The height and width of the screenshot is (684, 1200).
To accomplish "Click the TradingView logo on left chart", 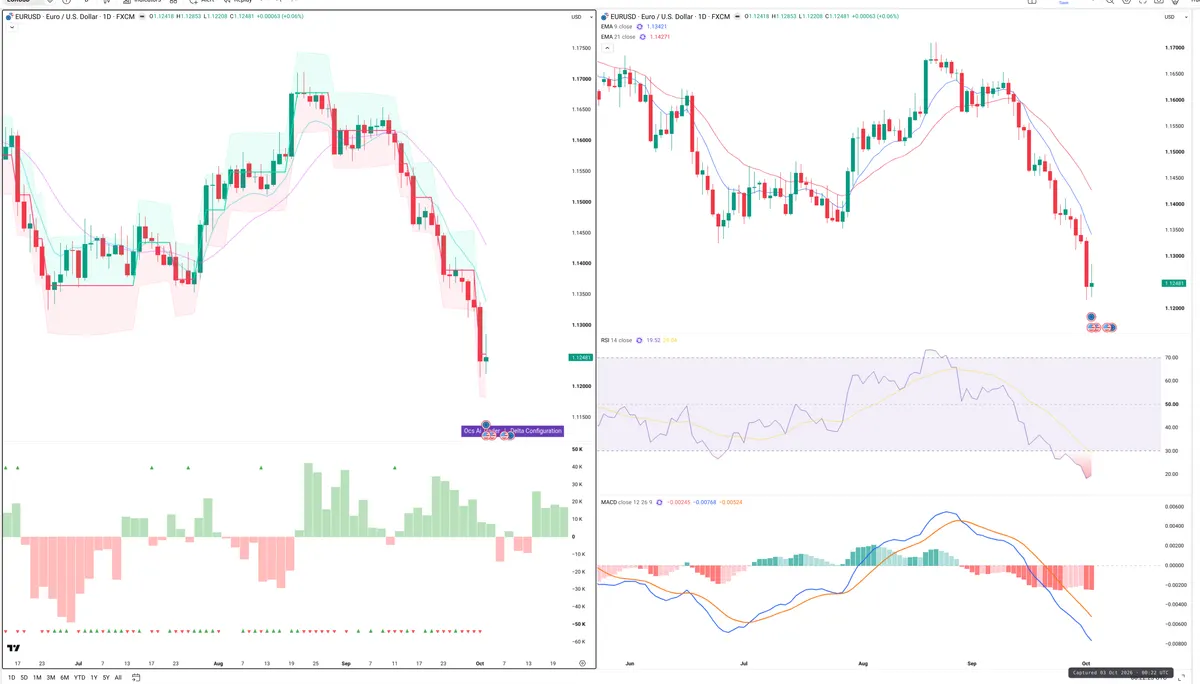I will click(x=14, y=649).
